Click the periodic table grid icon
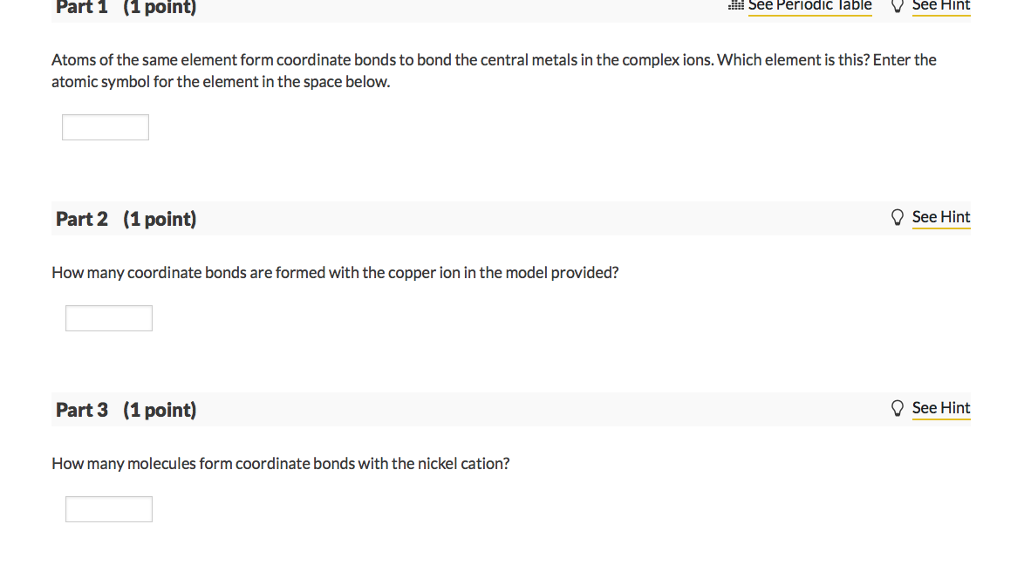 click(736, 6)
